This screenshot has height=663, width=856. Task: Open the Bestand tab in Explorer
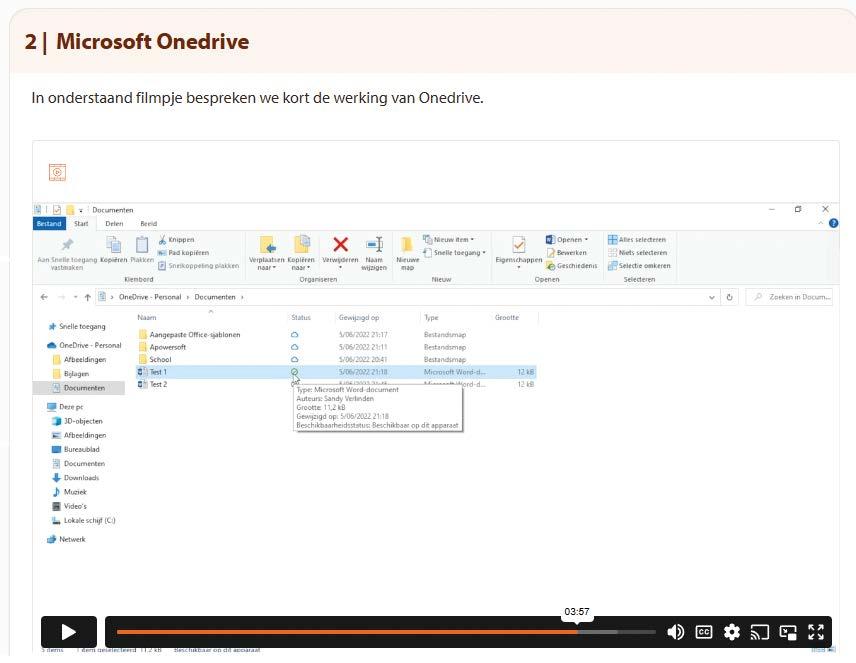click(x=49, y=223)
